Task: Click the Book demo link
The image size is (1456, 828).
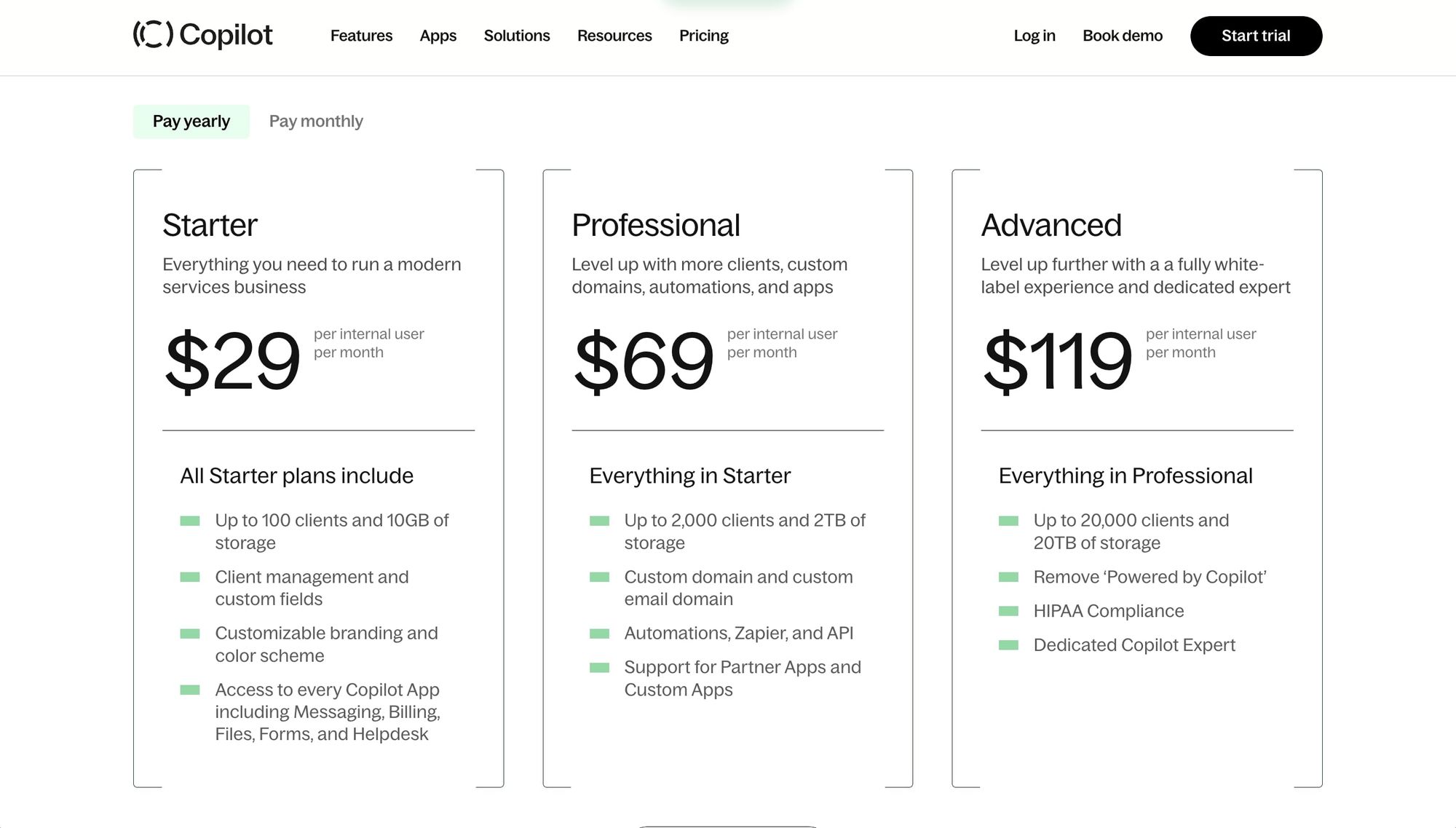Action: (x=1122, y=36)
